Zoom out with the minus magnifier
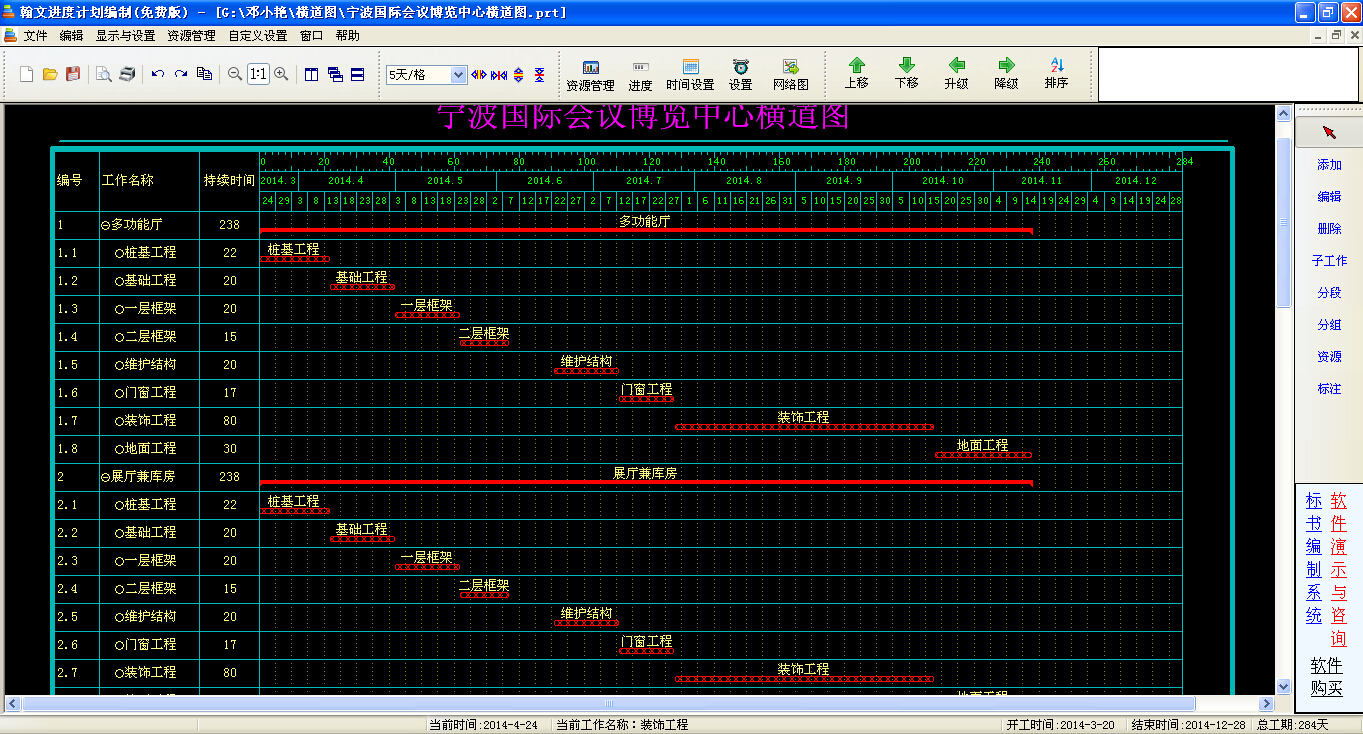 click(235, 74)
